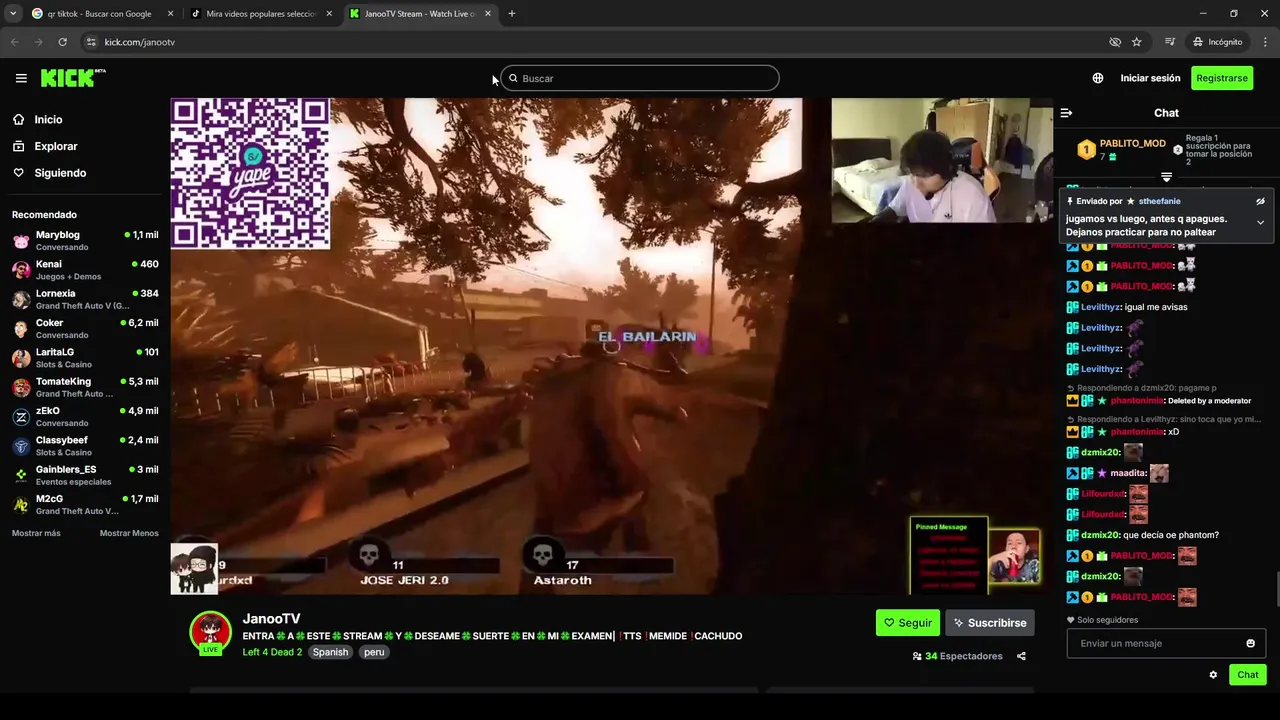Viewport: 1280px width, 720px height.
Task: Click the Registrarse button
Action: 1222,78
